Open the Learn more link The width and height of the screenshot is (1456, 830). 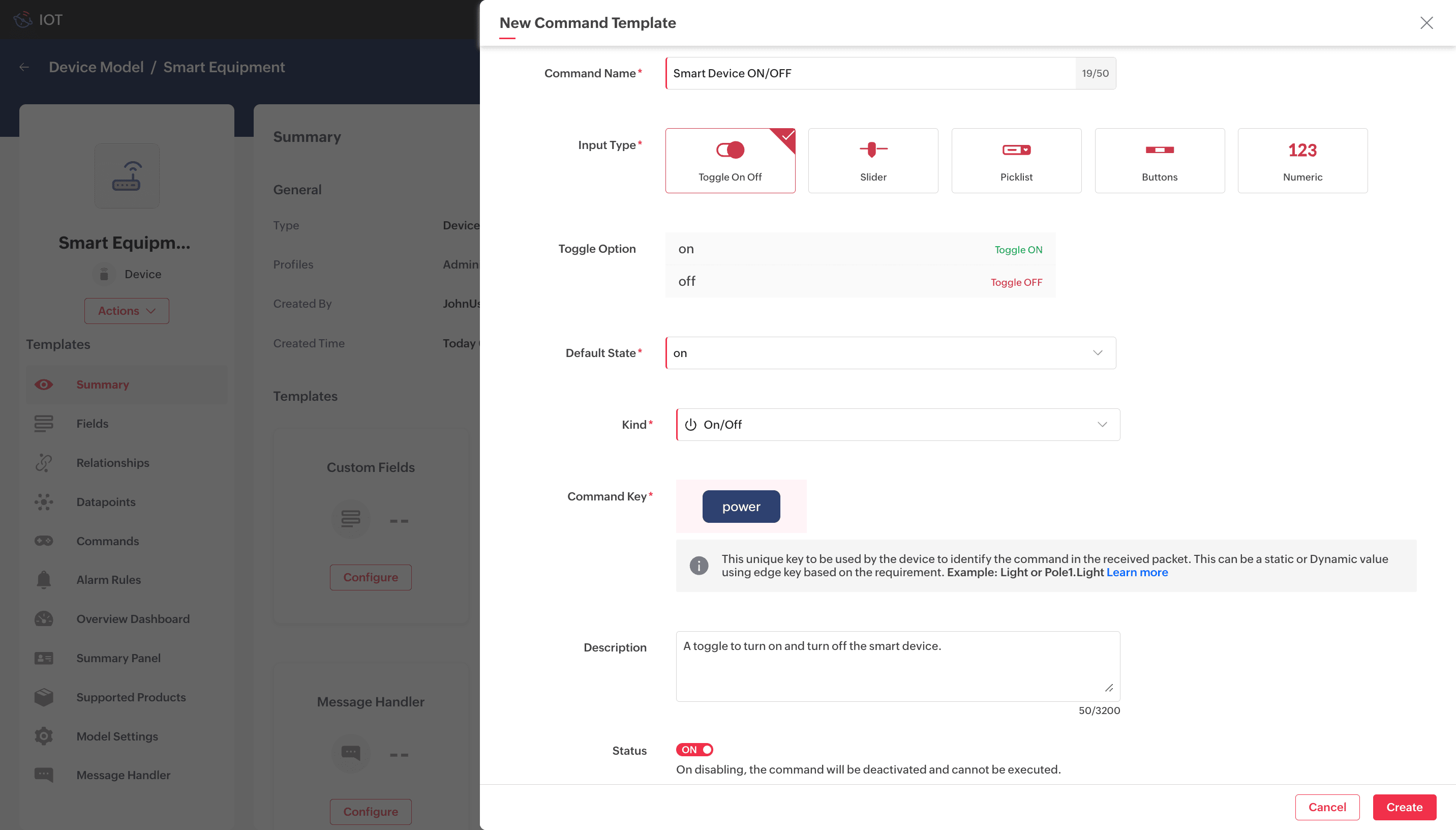1137,572
